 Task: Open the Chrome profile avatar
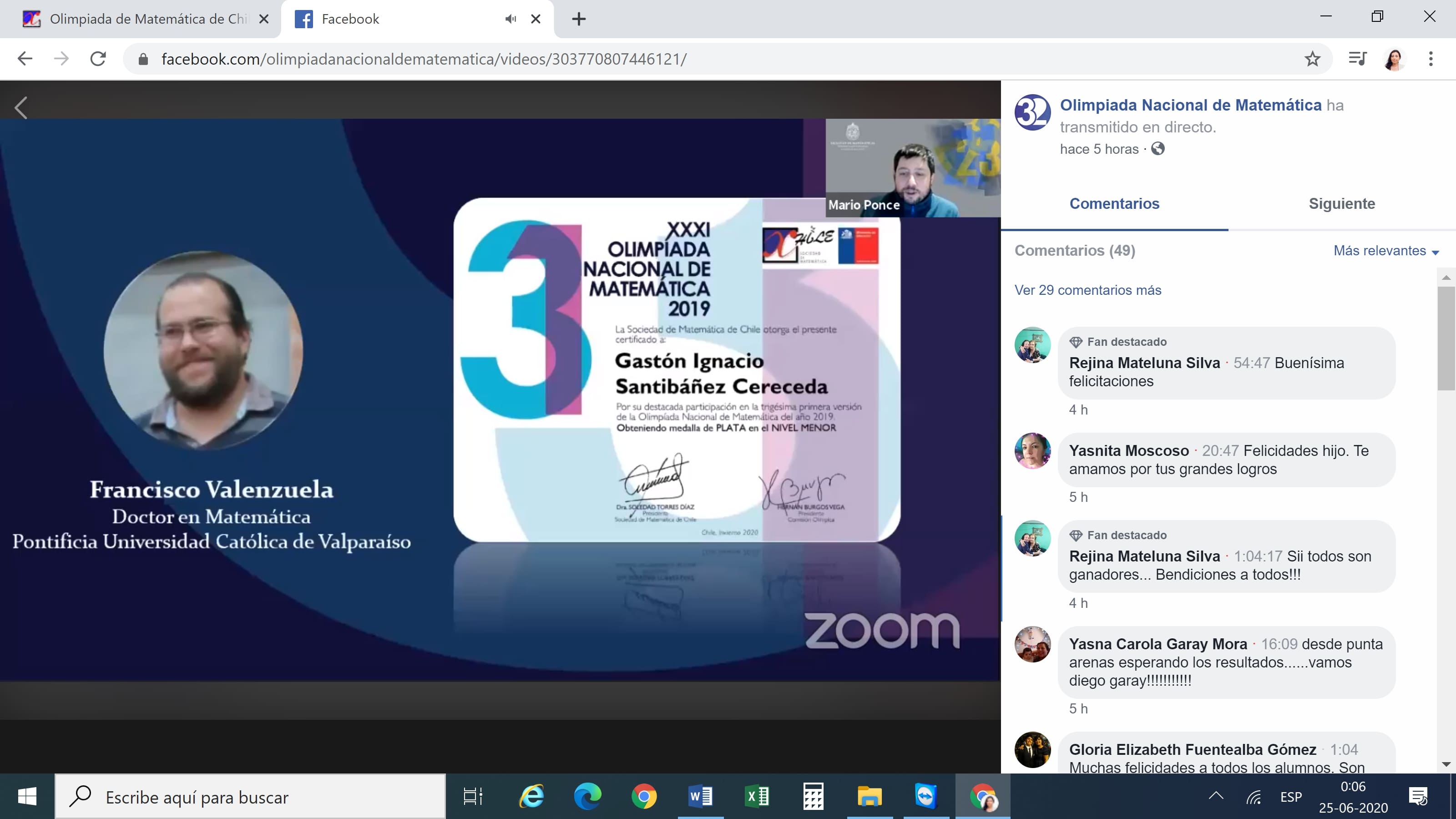(1394, 59)
